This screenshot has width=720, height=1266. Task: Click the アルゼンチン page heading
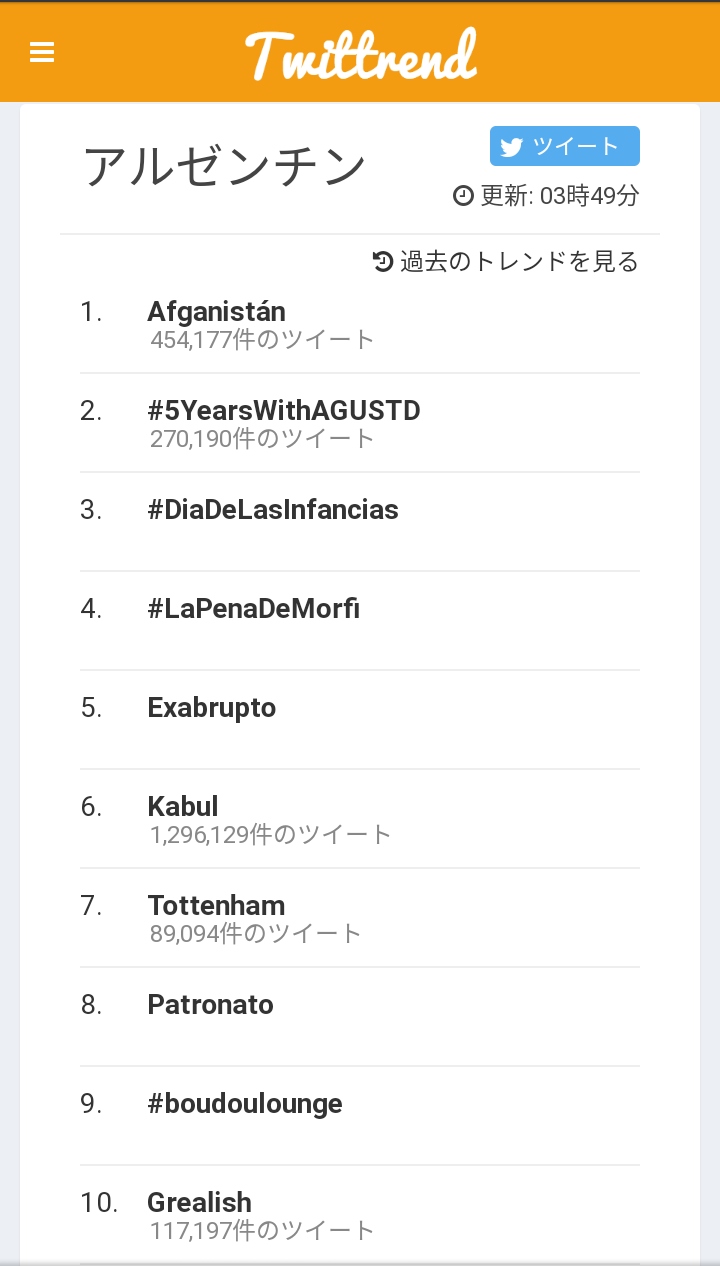coord(225,167)
